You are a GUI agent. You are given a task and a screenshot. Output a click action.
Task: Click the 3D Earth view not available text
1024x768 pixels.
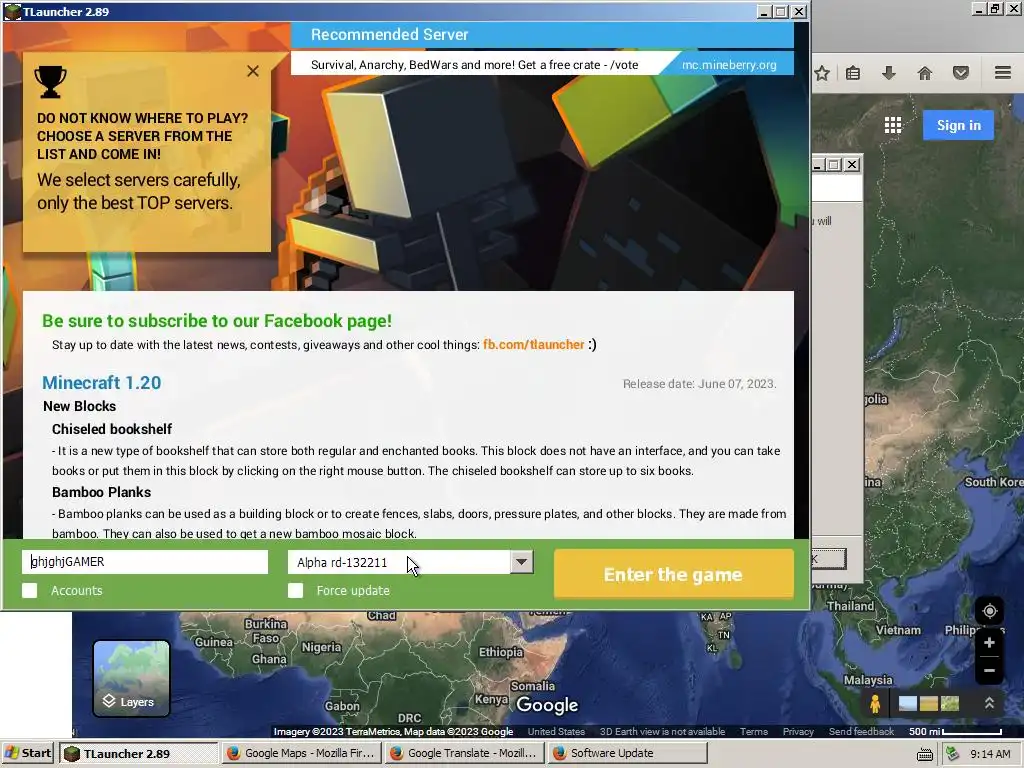[x=662, y=731]
